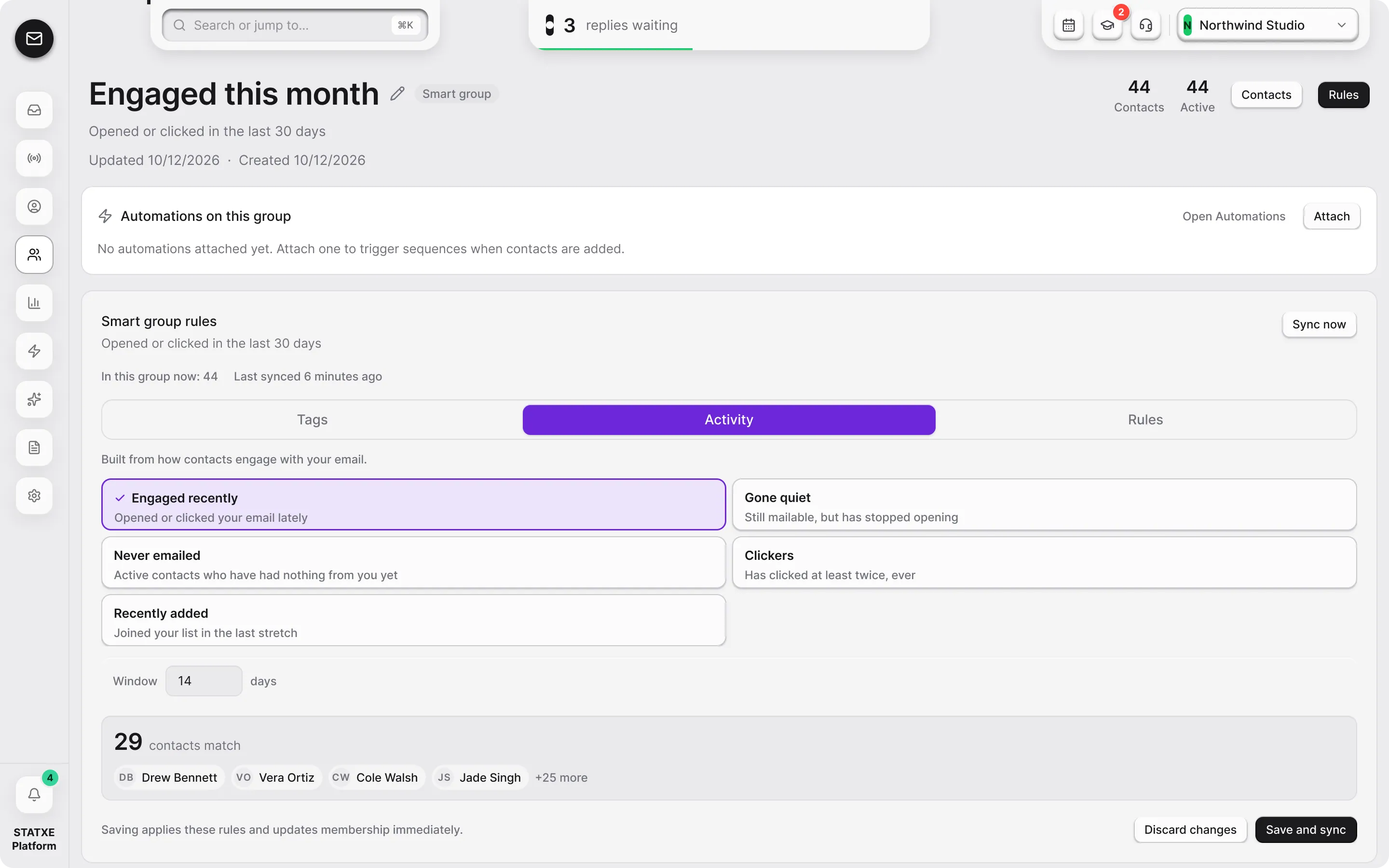
Task: Click the Sync now button
Action: click(1319, 325)
